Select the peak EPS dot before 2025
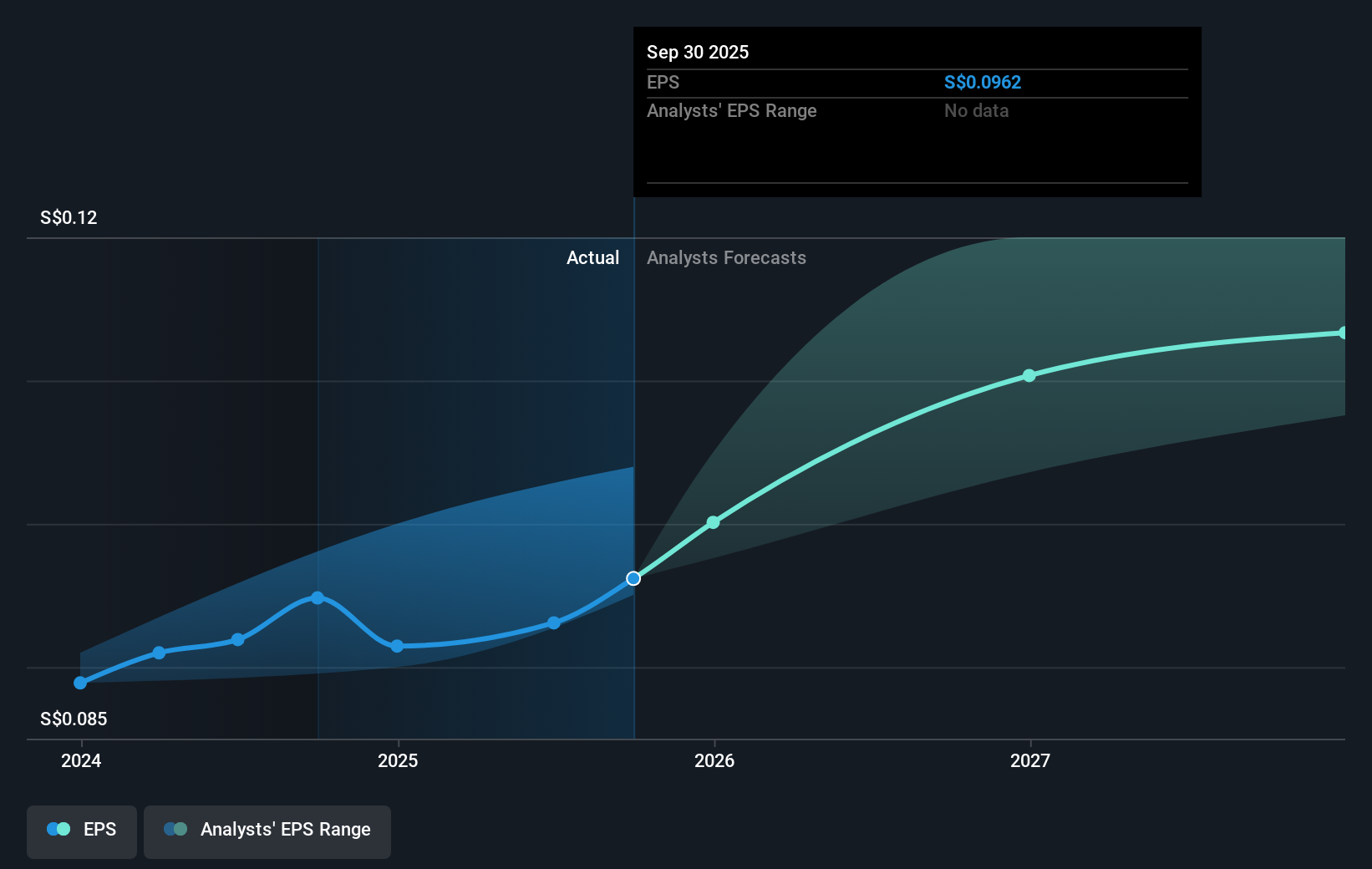 click(318, 597)
